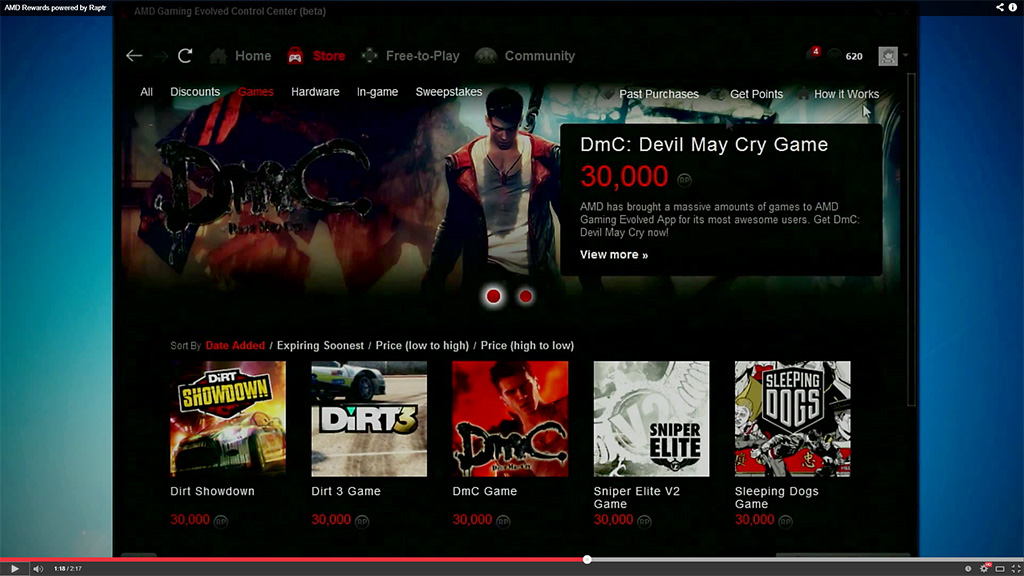Open notifications with the red 4 badge

[x=814, y=52]
